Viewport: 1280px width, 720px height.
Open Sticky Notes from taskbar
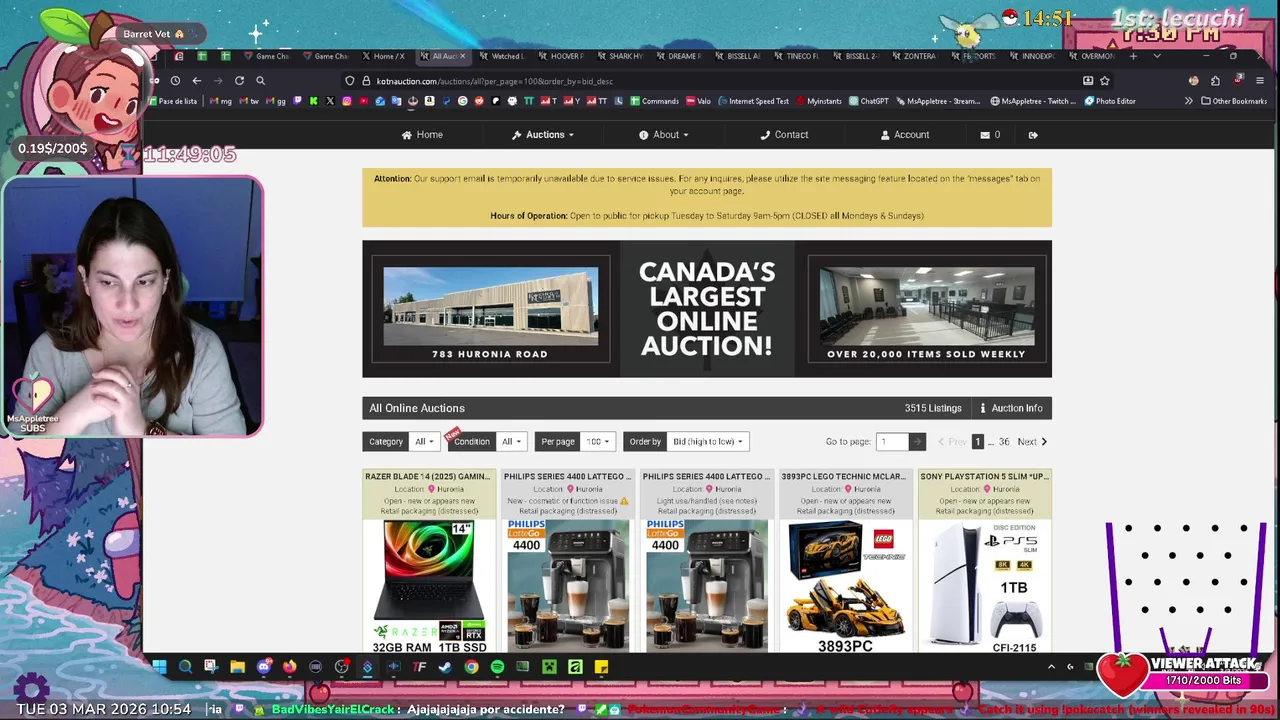click(601, 667)
